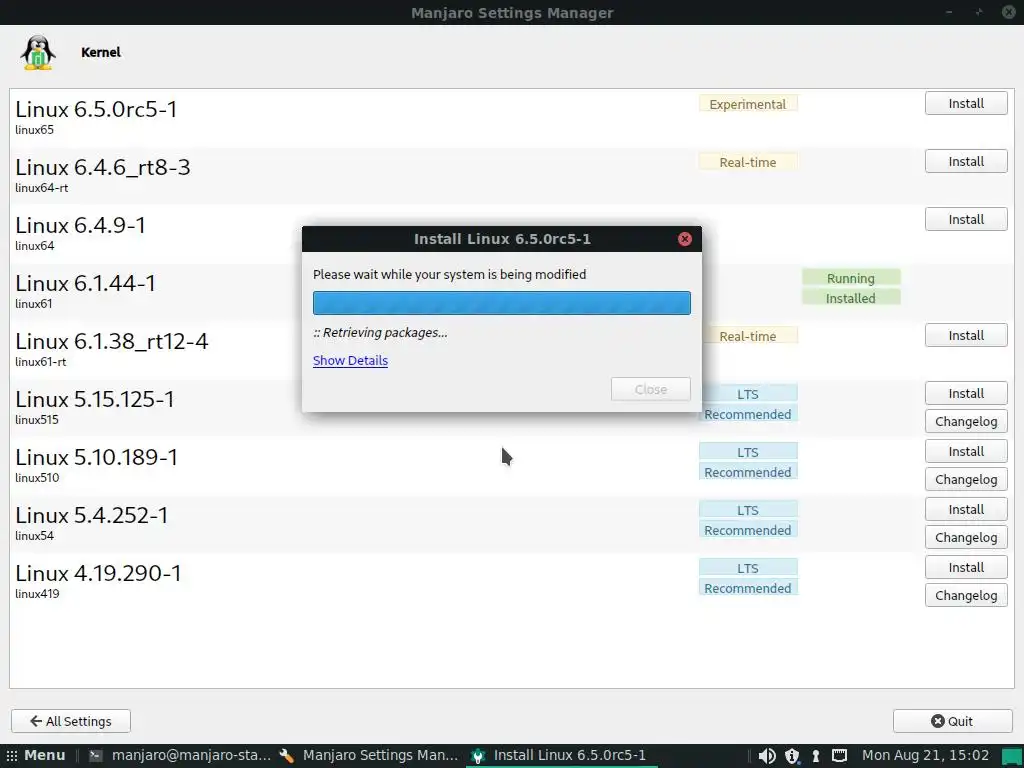This screenshot has height=768, width=1024.
Task: Click the Installed badge for Linux 6.1.44-1
Action: coord(850,298)
